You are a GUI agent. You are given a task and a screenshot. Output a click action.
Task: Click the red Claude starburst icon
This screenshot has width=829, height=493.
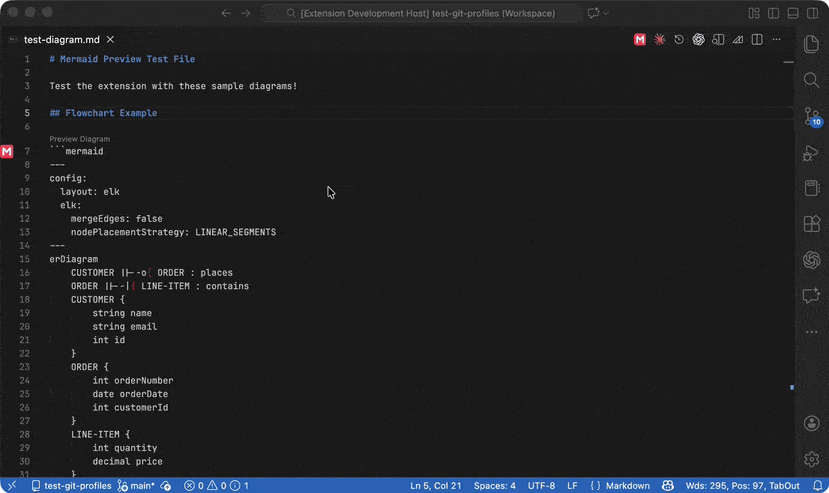pyautogui.click(x=659, y=40)
